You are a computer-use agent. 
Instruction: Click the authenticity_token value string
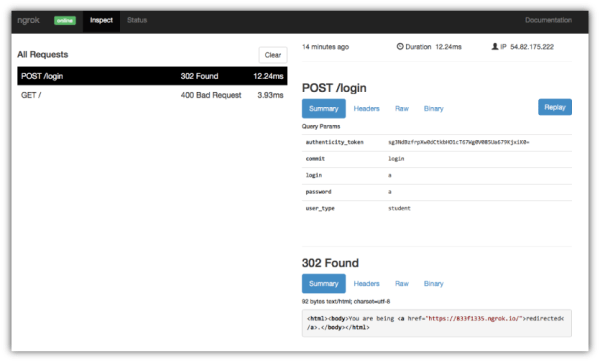[x=459, y=142]
